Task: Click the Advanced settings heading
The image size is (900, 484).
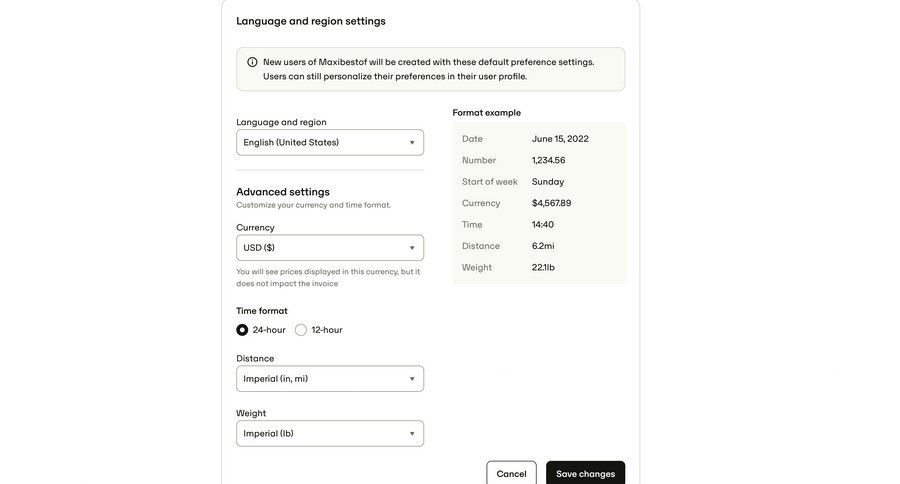Action: click(x=283, y=192)
